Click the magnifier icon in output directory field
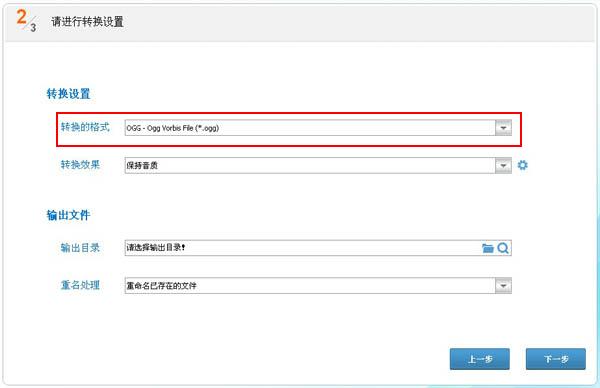Viewport: 600px width, 388px height. 503,248
